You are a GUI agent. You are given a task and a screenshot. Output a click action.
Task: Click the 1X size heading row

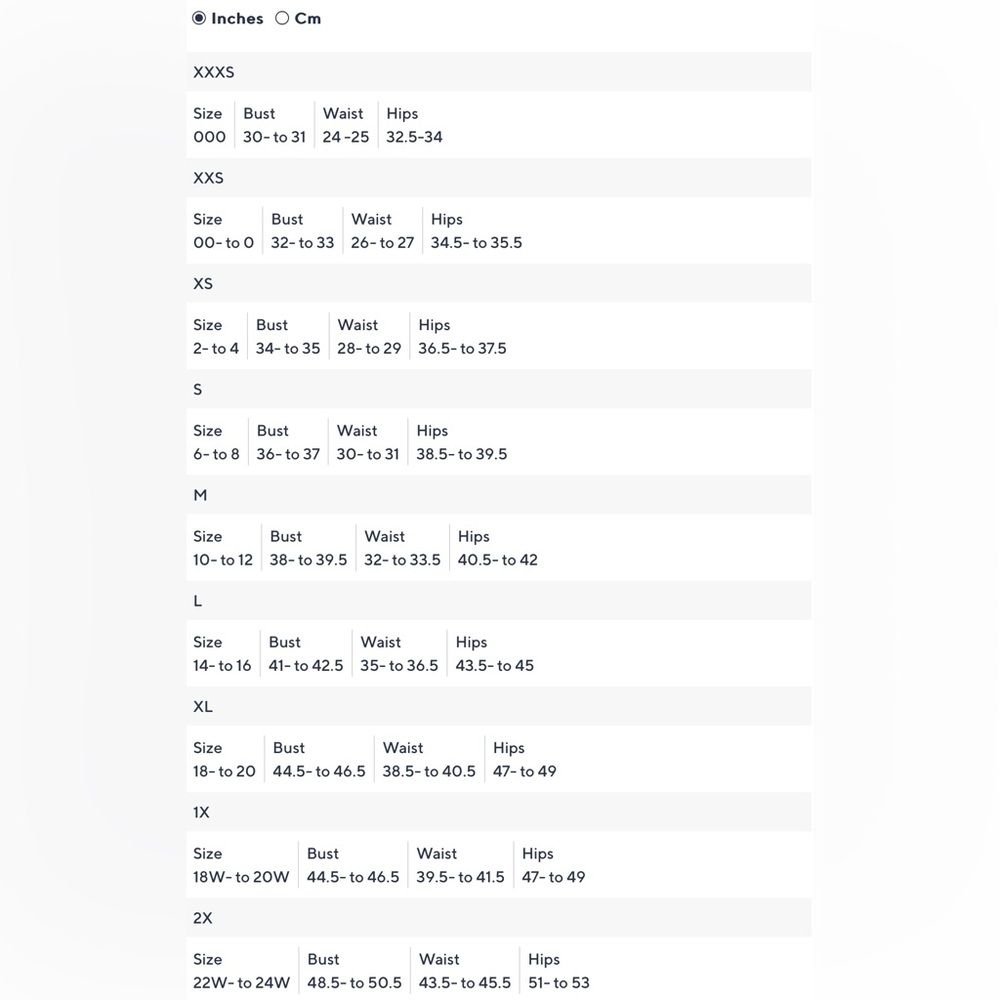click(x=499, y=813)
